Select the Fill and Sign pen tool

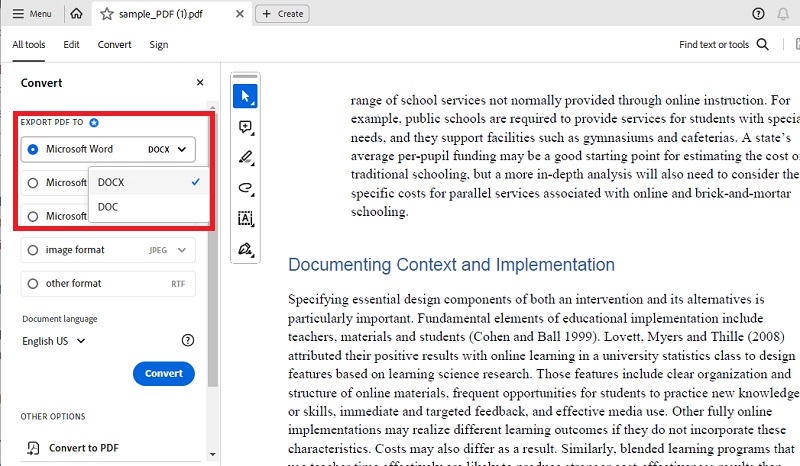(245, 249)
